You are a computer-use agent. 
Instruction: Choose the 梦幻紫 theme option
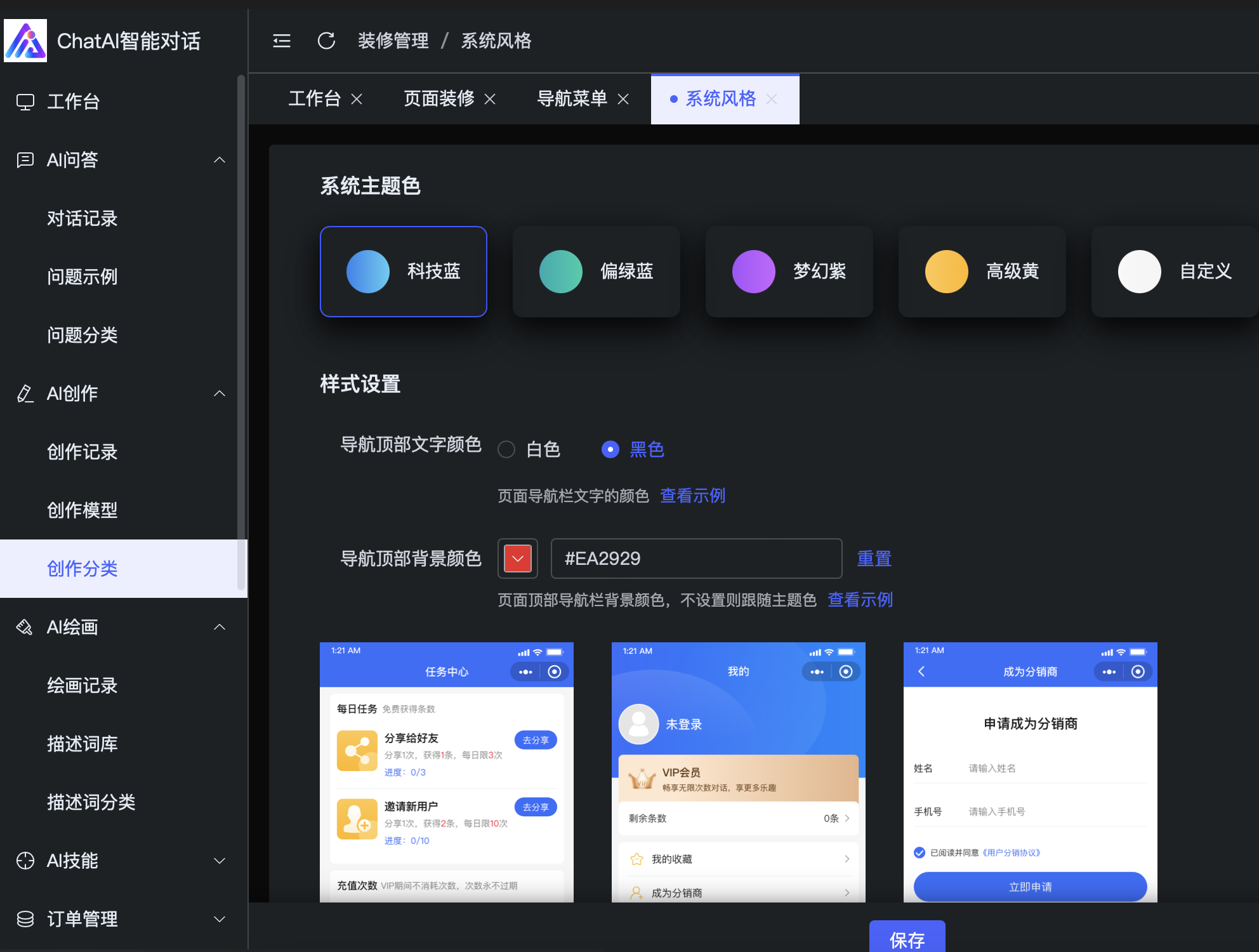pyautogui.click(x=789, y=272)
